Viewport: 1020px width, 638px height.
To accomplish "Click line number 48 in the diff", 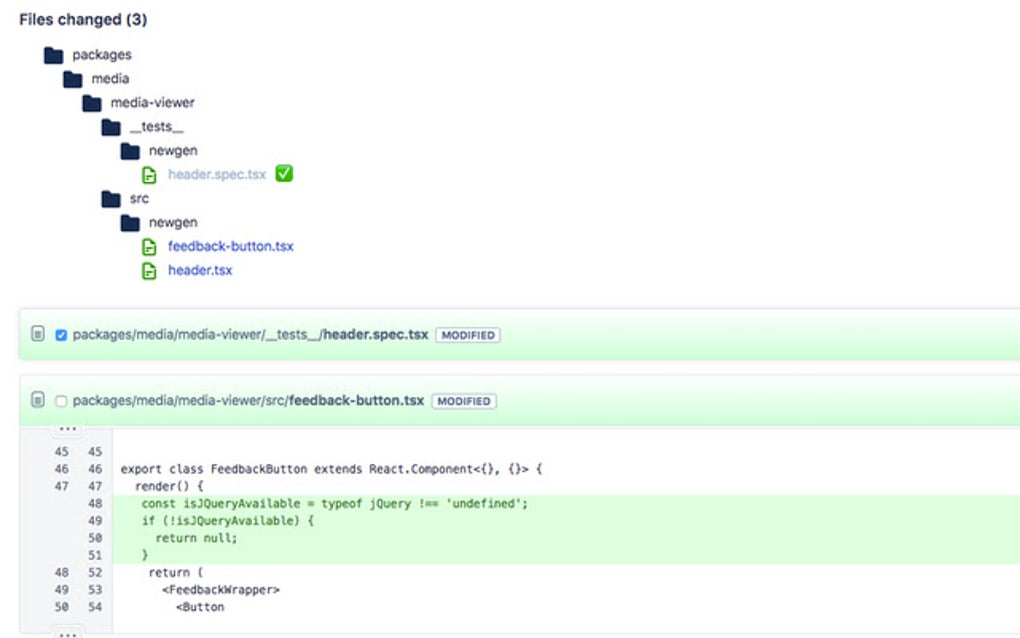I will point(94,503).
